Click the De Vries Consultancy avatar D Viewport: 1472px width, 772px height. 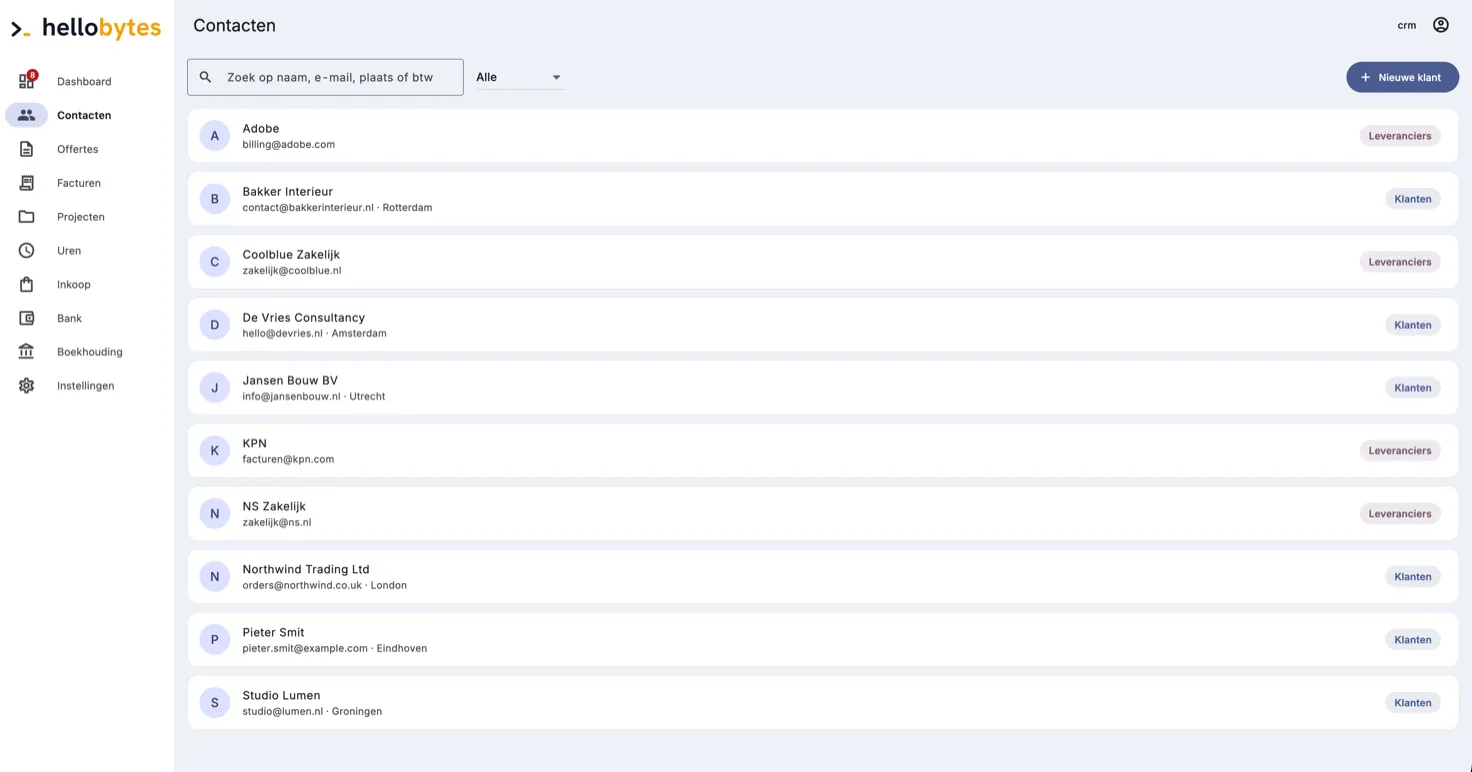tap(215, 325)
